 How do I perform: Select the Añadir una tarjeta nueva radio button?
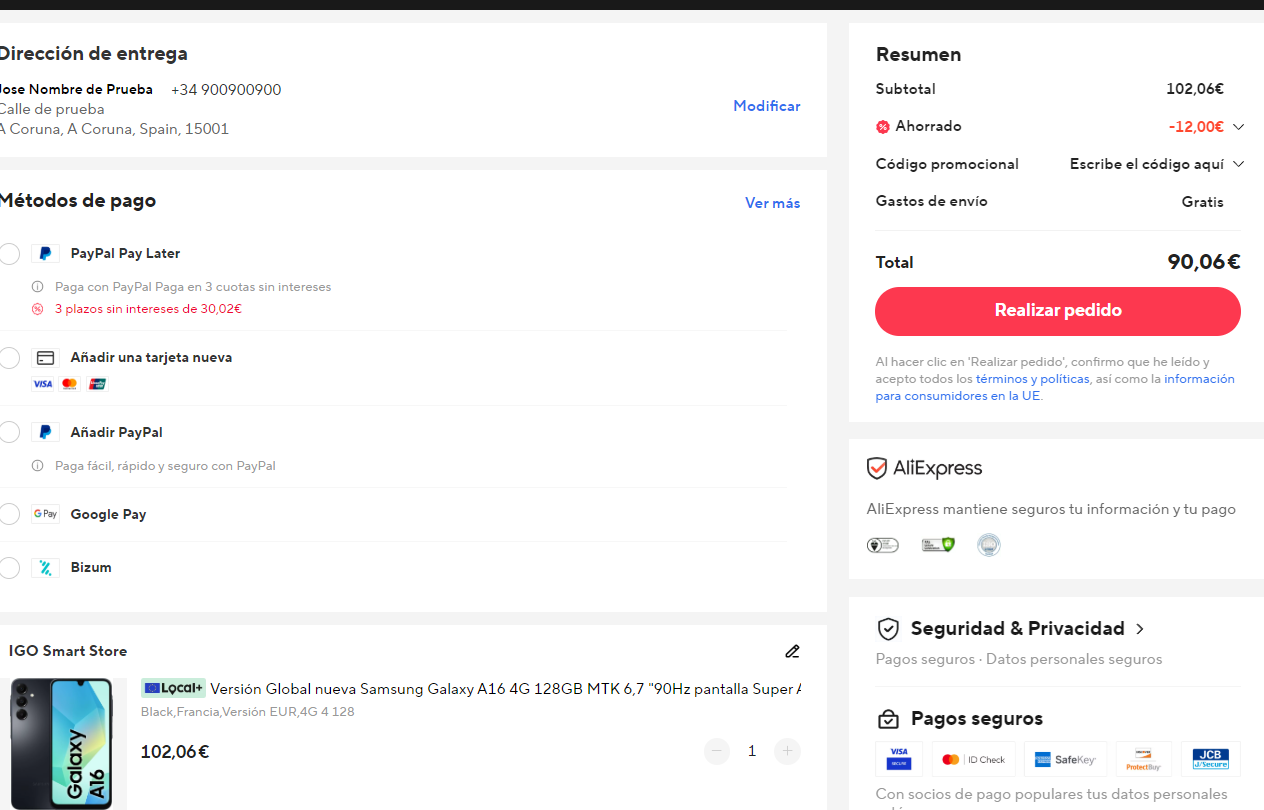click(8, 358)
